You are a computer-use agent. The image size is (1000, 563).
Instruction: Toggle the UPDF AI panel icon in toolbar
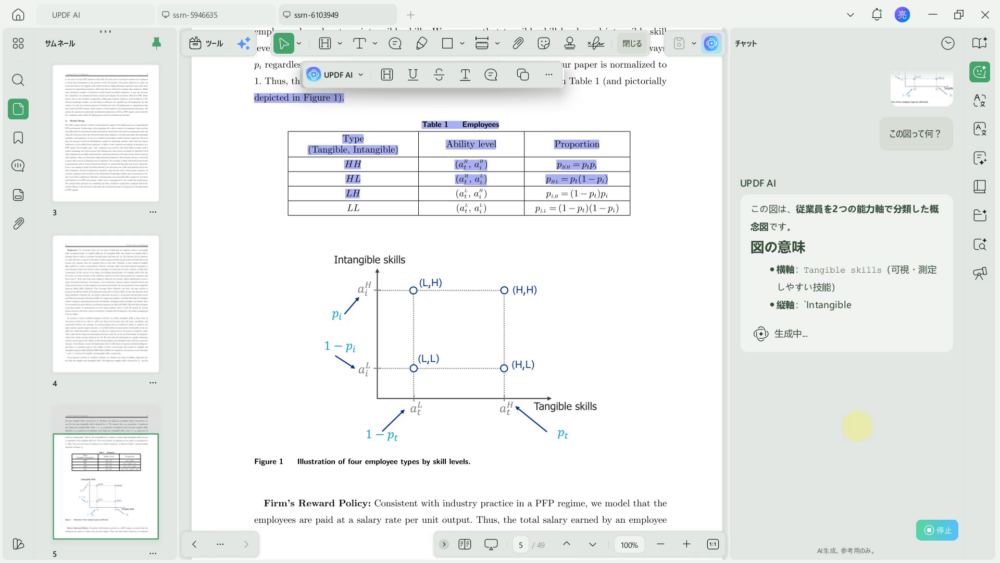coord(711,43)
